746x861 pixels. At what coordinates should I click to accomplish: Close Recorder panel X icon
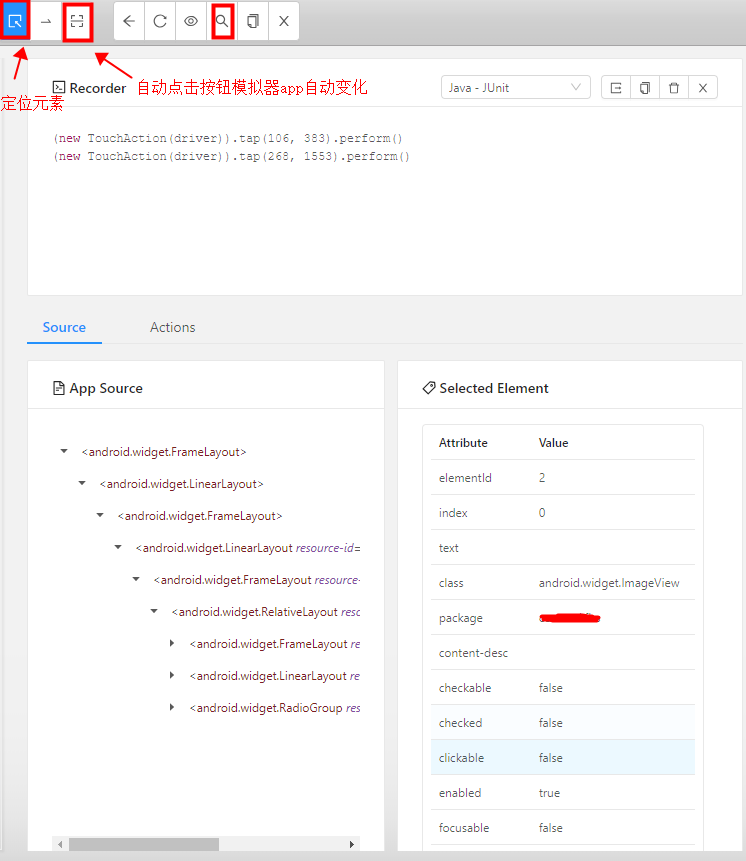click(x=703, y=87)
